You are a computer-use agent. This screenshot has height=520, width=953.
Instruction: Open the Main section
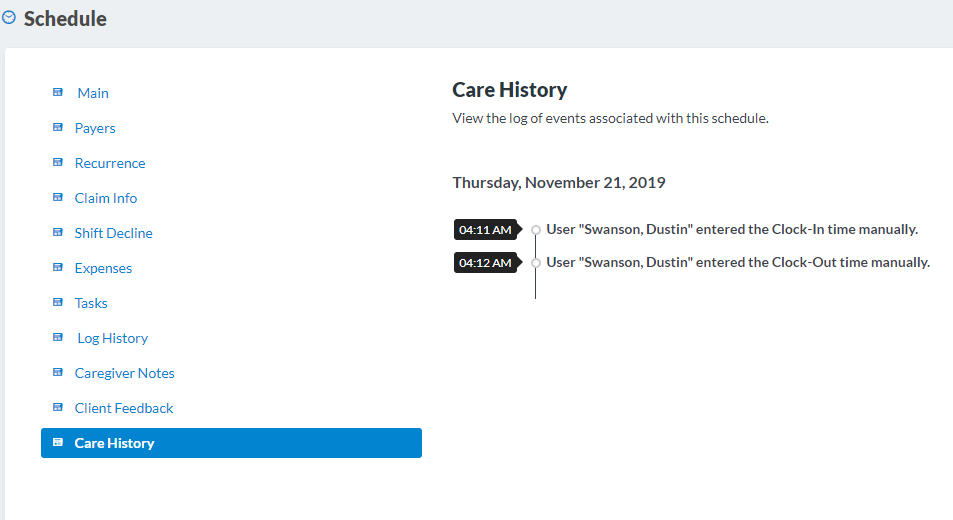(93, 93)
